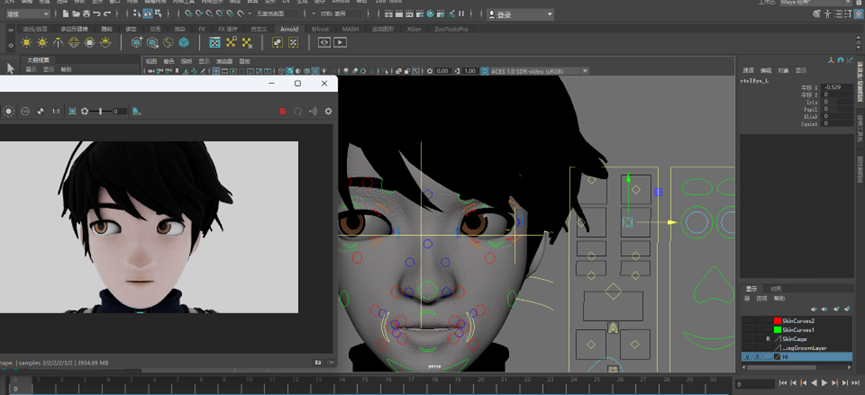Screen dimensions: 865x395
Task: Create Arnold skydome light from shelf
Action: coord(73,42)
